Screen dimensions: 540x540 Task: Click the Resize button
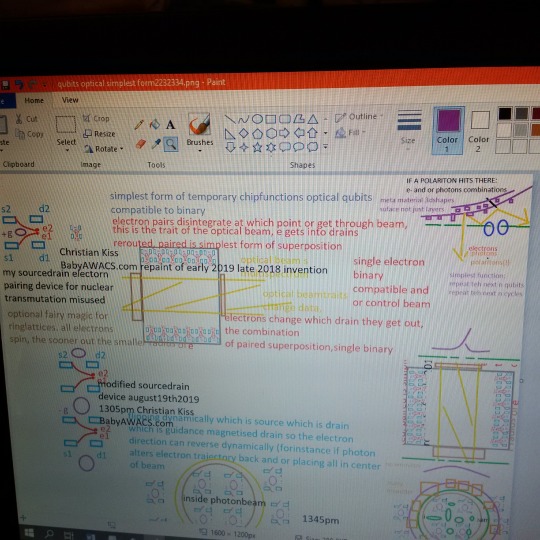99,134
